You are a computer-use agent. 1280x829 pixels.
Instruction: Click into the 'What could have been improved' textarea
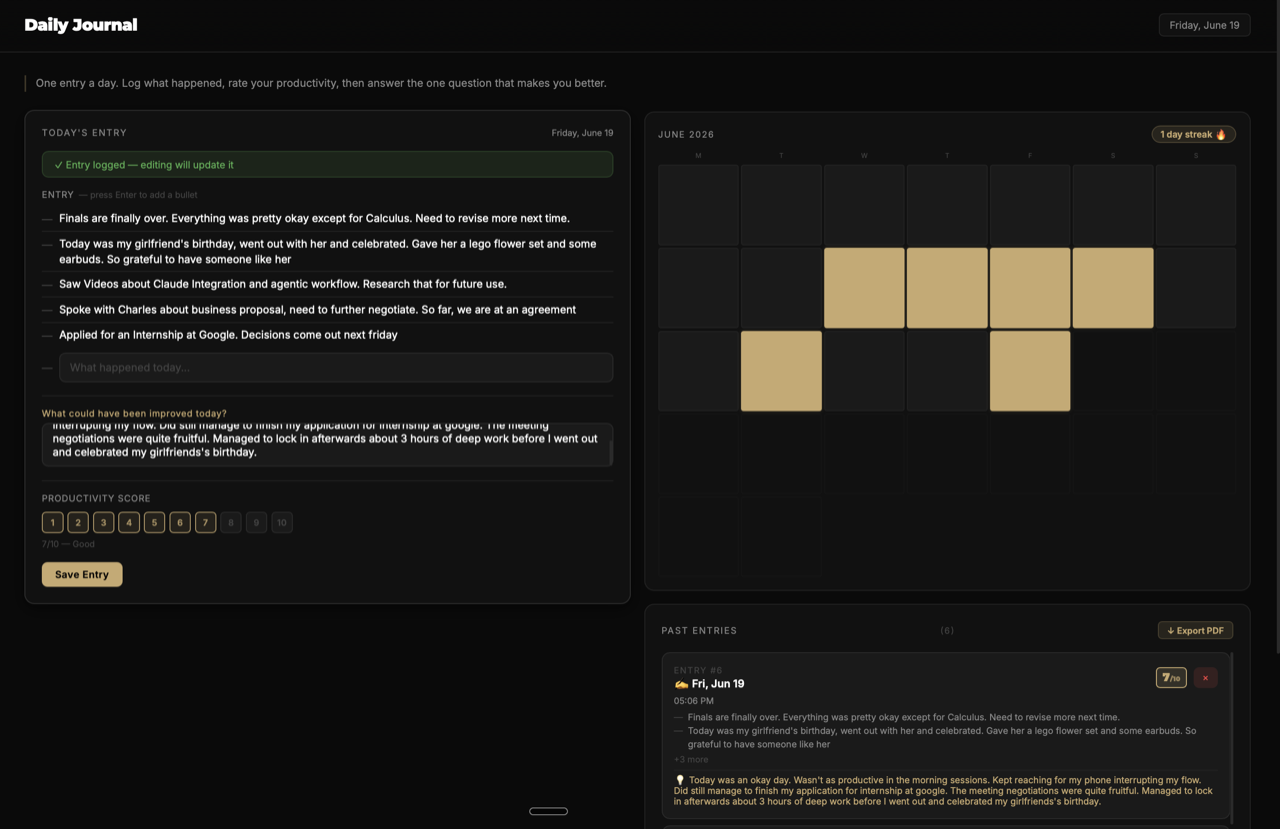point(327,444)
